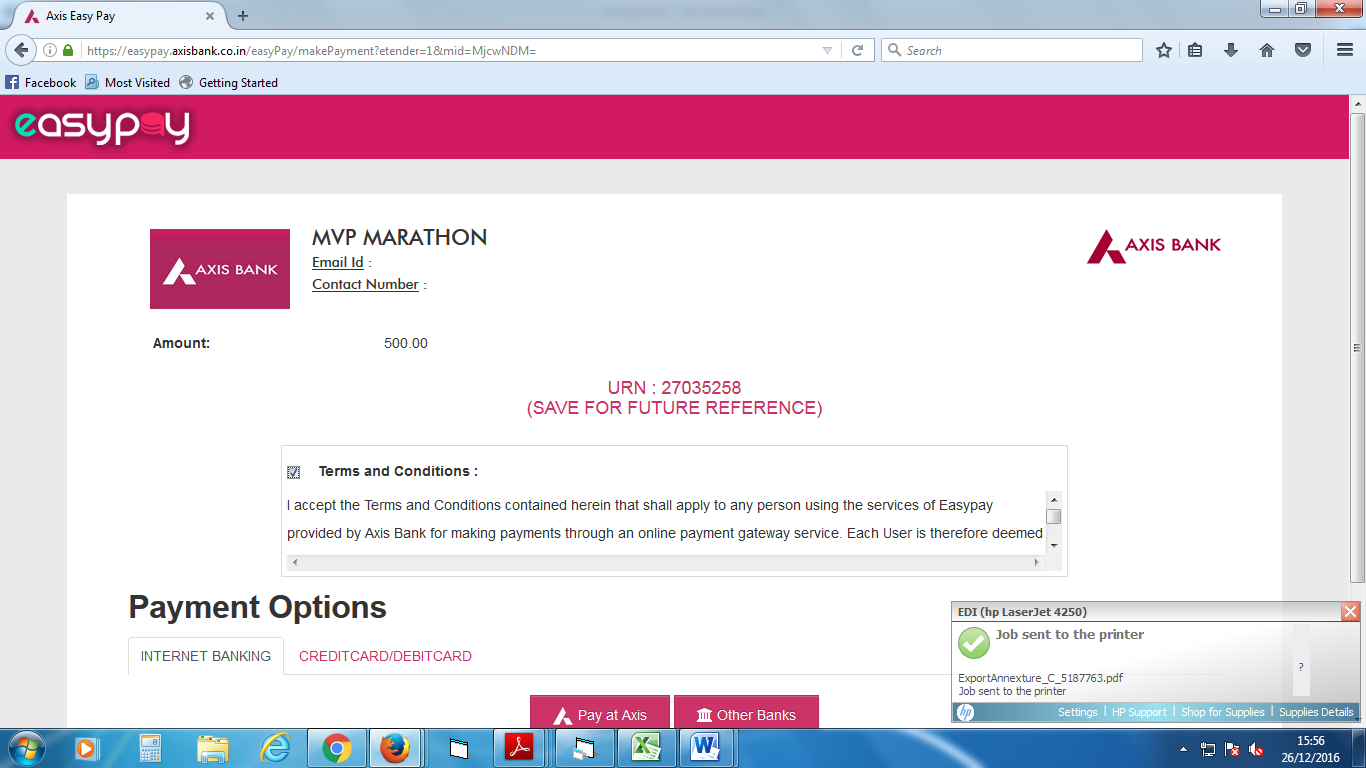Image resolution: width=1366 pixels, height=768 pixels.
Task: Open the Firefox downloads arrow
Action: point(1231,50)
